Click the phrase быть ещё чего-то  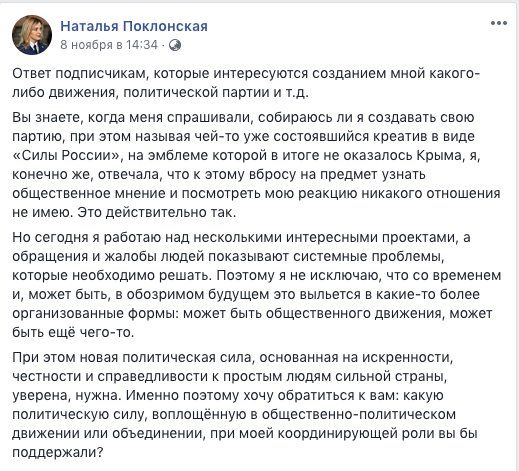click(x=73, y=333)
